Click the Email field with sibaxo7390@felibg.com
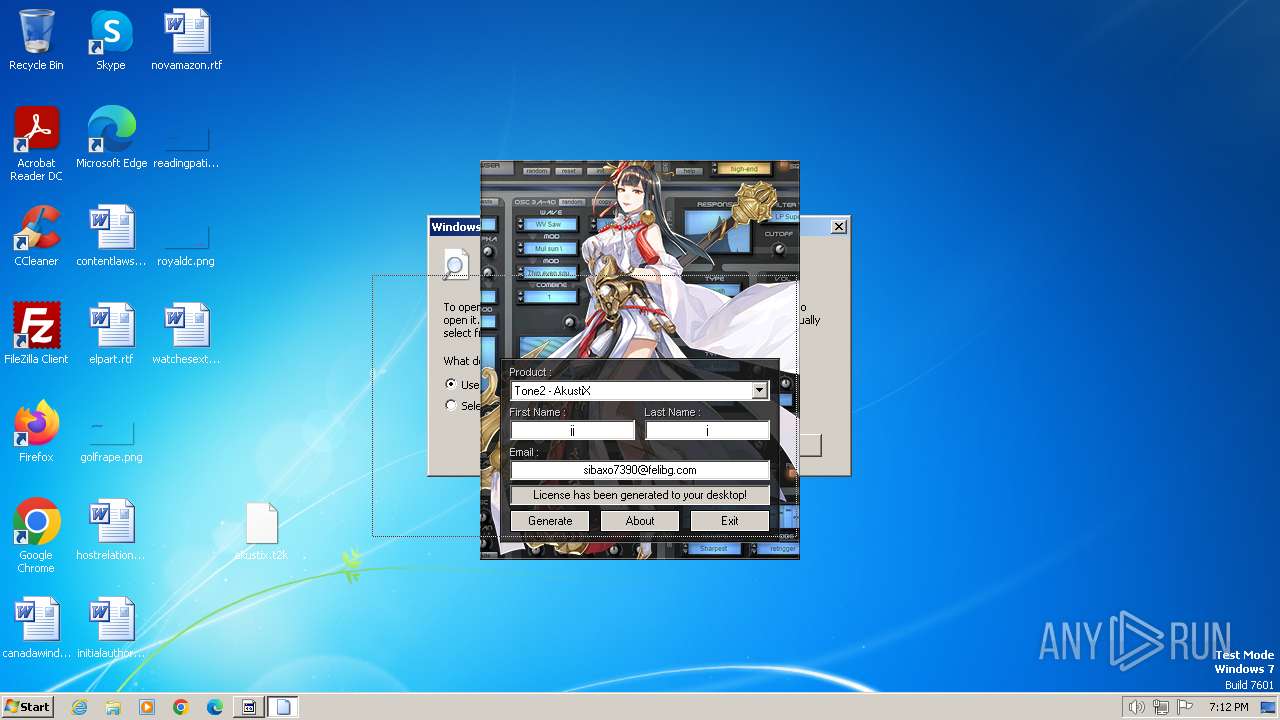Screen dimensions: 1280x720 click(x=640, y=470)
